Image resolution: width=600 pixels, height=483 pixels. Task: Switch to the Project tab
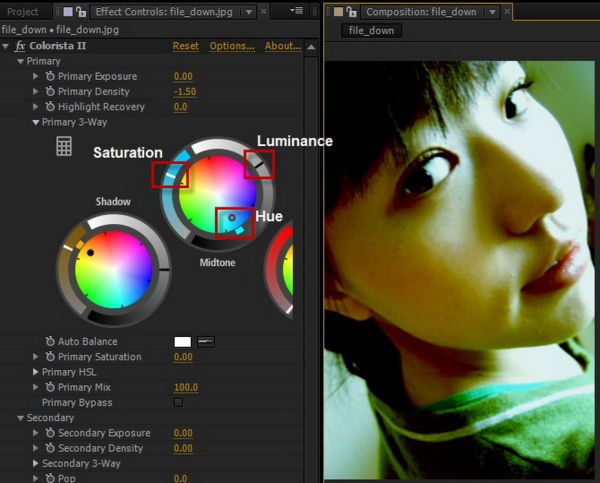coord(22,12)
